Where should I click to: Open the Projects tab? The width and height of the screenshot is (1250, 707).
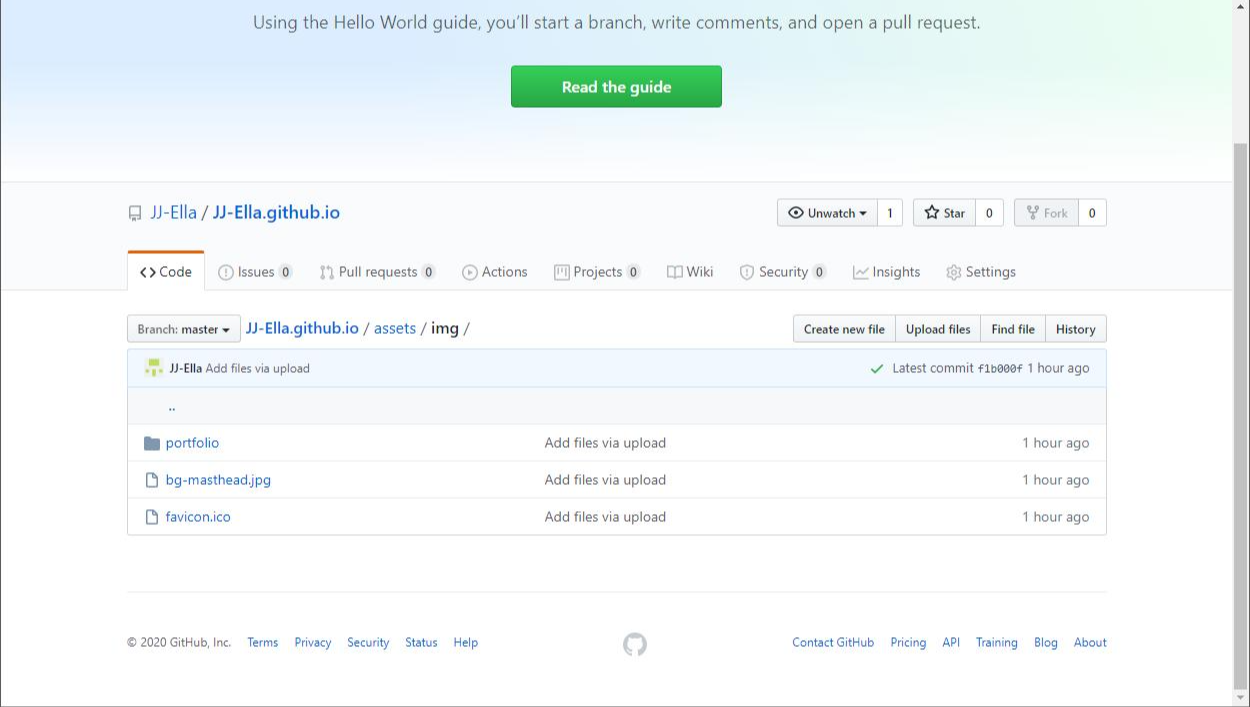pyautogui.click(x=597, y=272)
